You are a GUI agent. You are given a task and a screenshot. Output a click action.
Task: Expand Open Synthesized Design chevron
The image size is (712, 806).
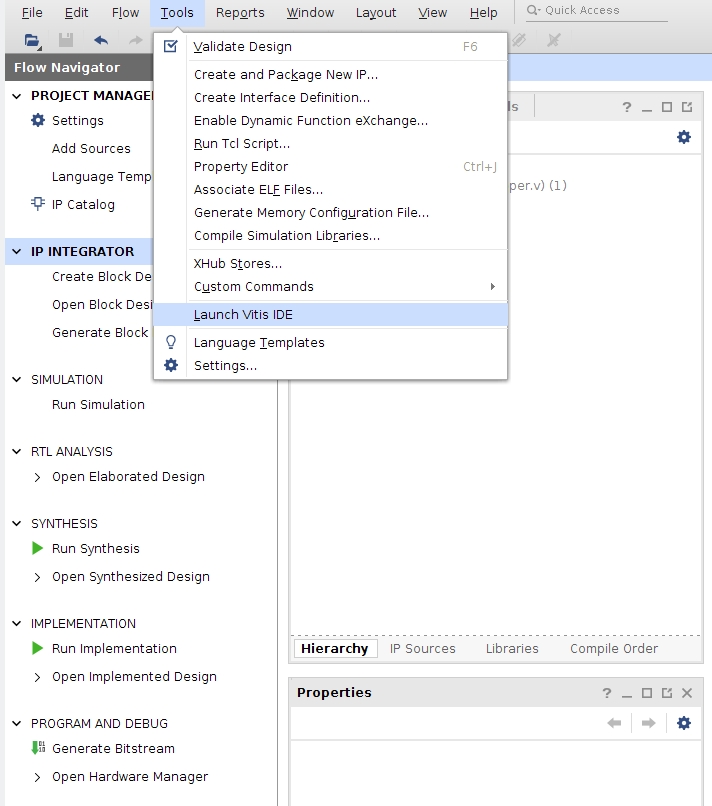click(37, 577)
